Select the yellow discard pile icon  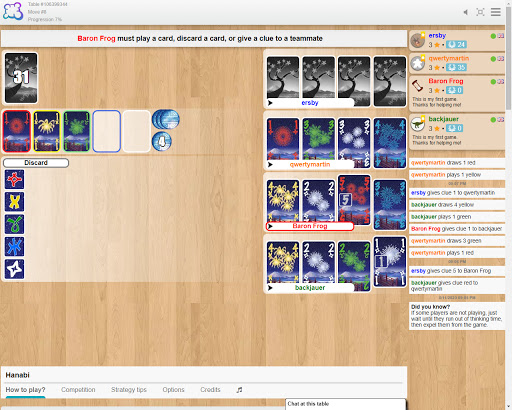[14, 202]
